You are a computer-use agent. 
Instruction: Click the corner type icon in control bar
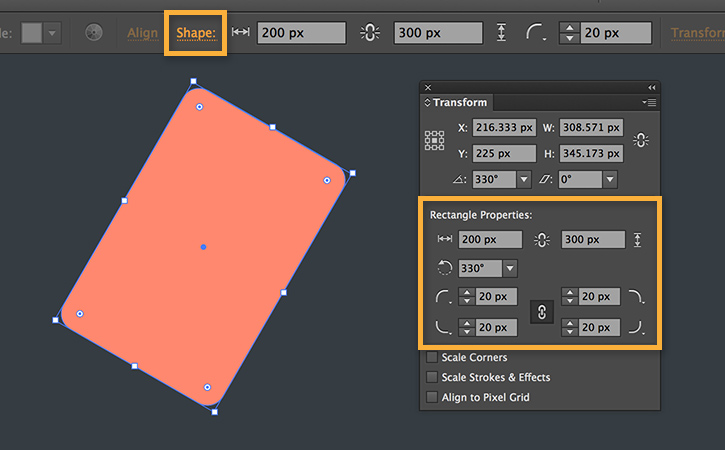536,33
